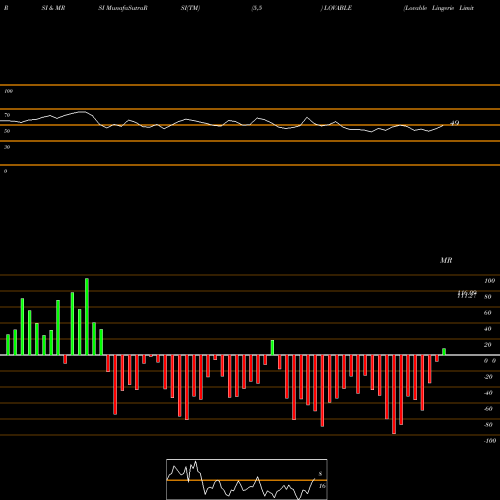Click the 'SI MunafaSutraR' header text
Viewport: 500px width, 500px height.
point(123,8)
